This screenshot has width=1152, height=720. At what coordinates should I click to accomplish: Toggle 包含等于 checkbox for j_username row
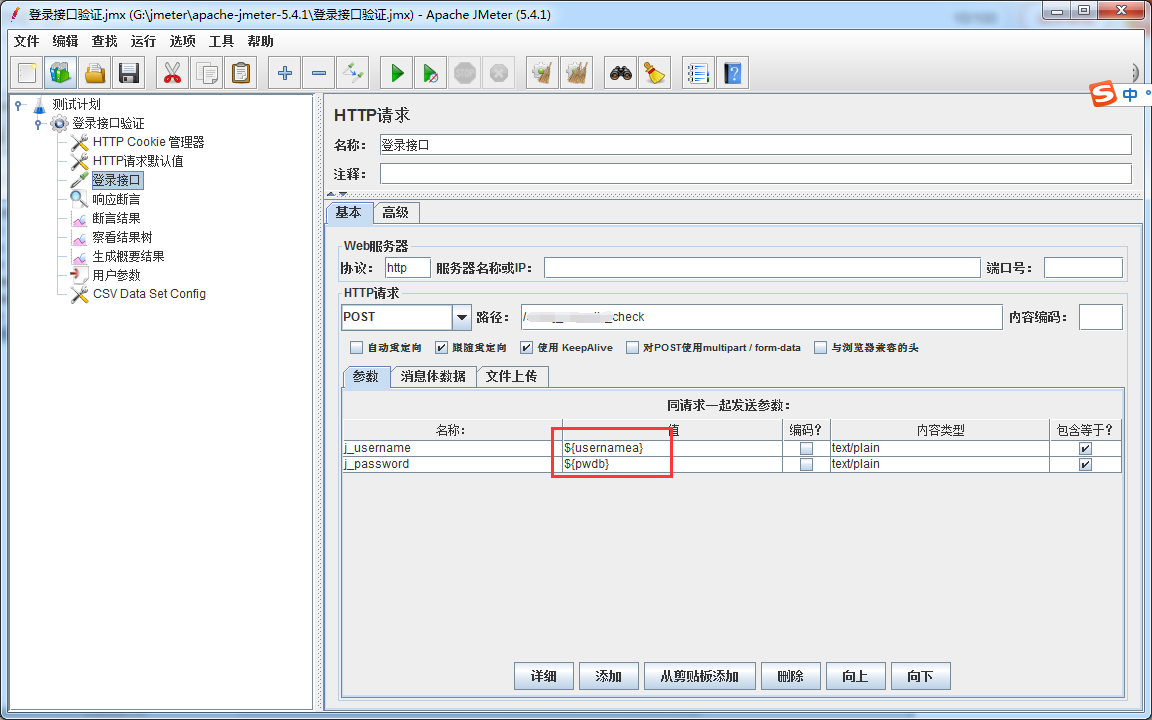(x=1085, y=448)
